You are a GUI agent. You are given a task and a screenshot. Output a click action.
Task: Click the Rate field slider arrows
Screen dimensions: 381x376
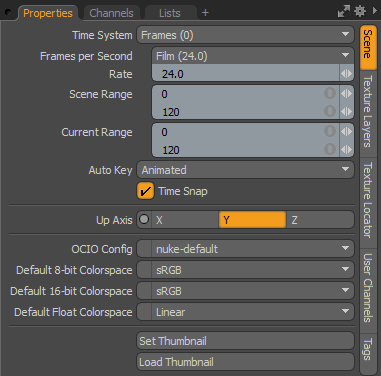(346, 74)
